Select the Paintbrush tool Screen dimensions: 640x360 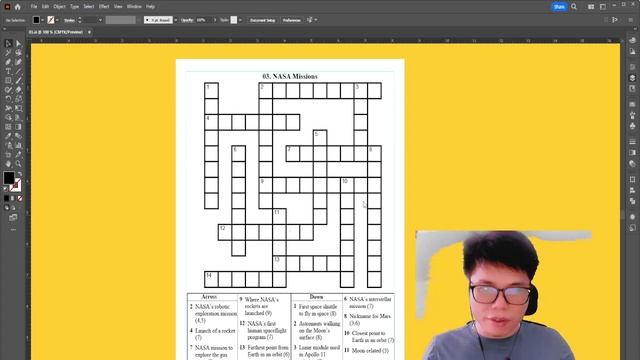tap(18, 80)
